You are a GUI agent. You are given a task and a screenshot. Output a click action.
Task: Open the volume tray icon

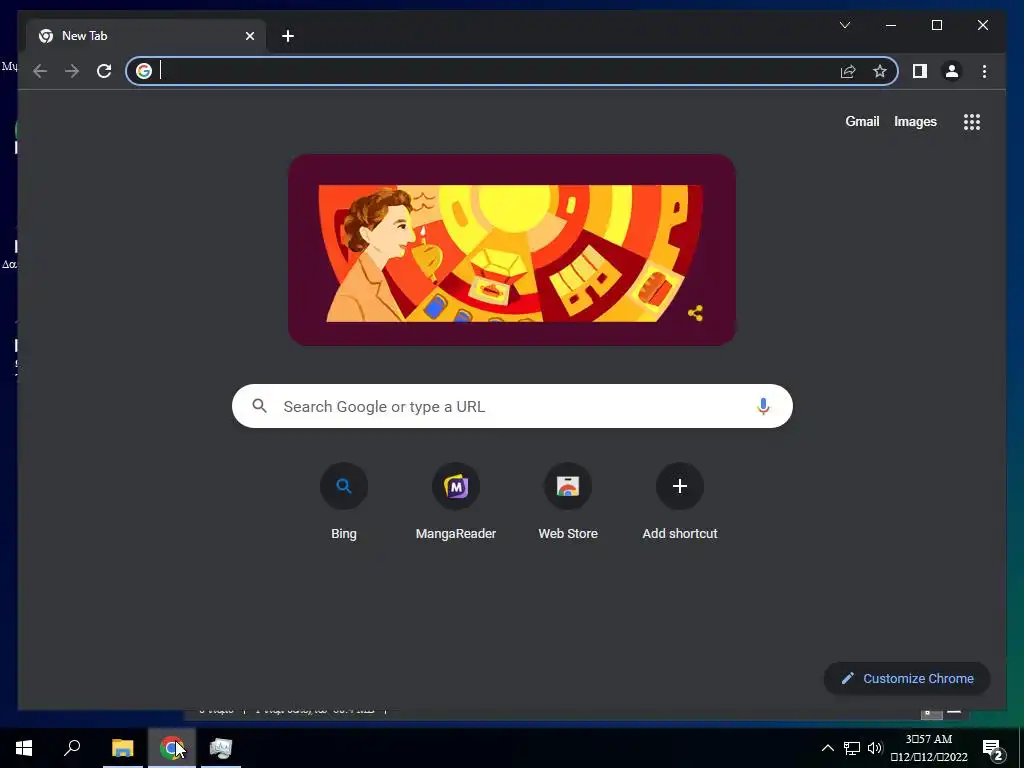875,748
